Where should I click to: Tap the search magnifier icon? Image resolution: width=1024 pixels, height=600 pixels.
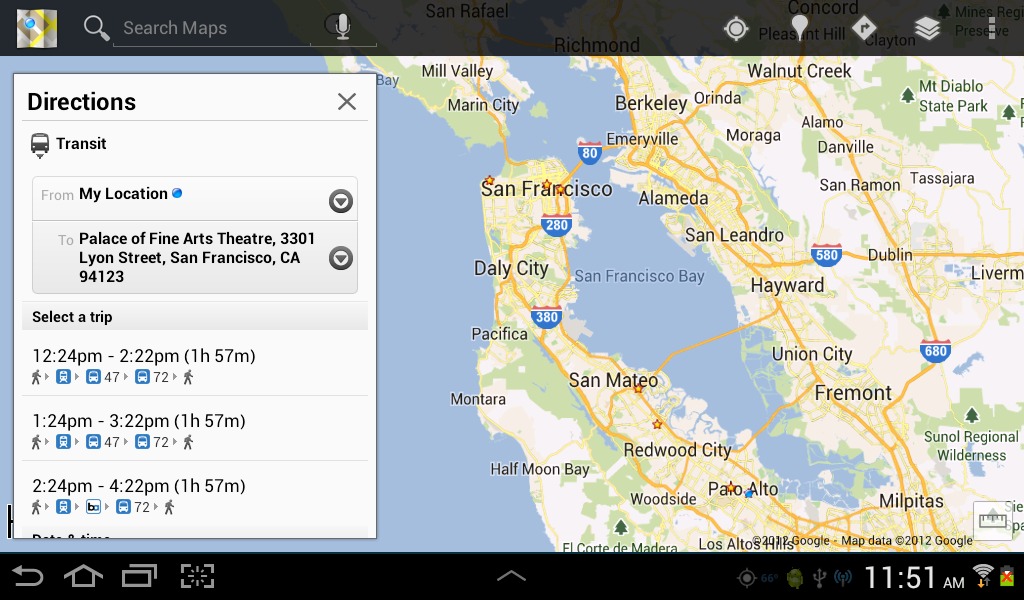click(96, 28)
